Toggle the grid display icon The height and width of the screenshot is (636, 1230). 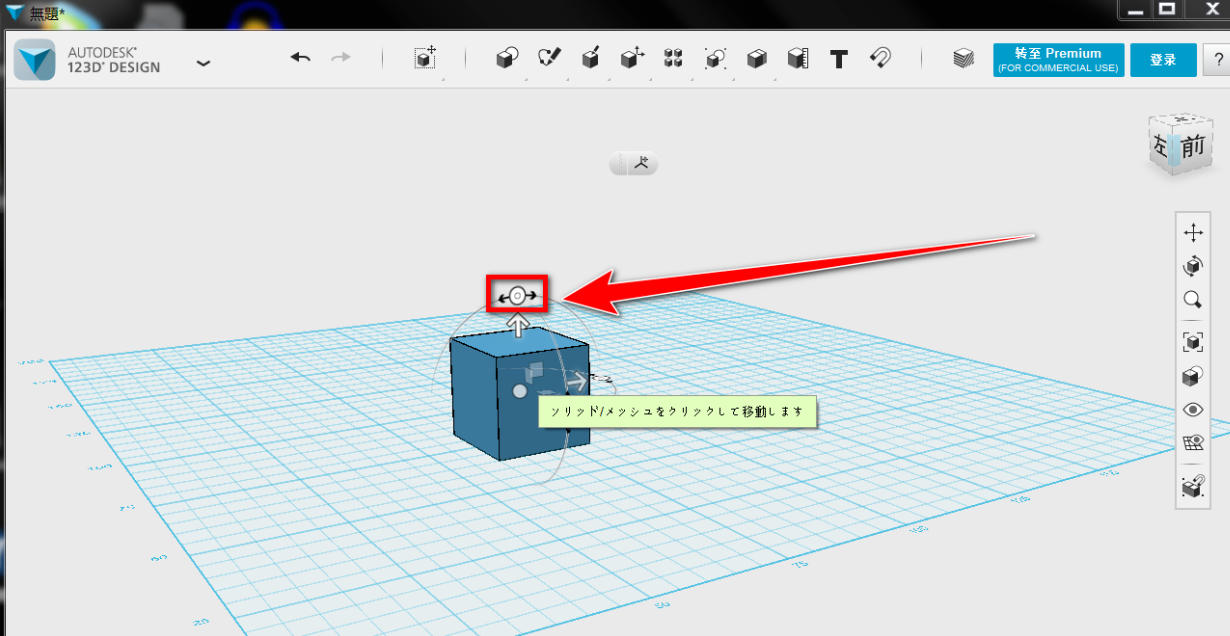pos(1192,442)
